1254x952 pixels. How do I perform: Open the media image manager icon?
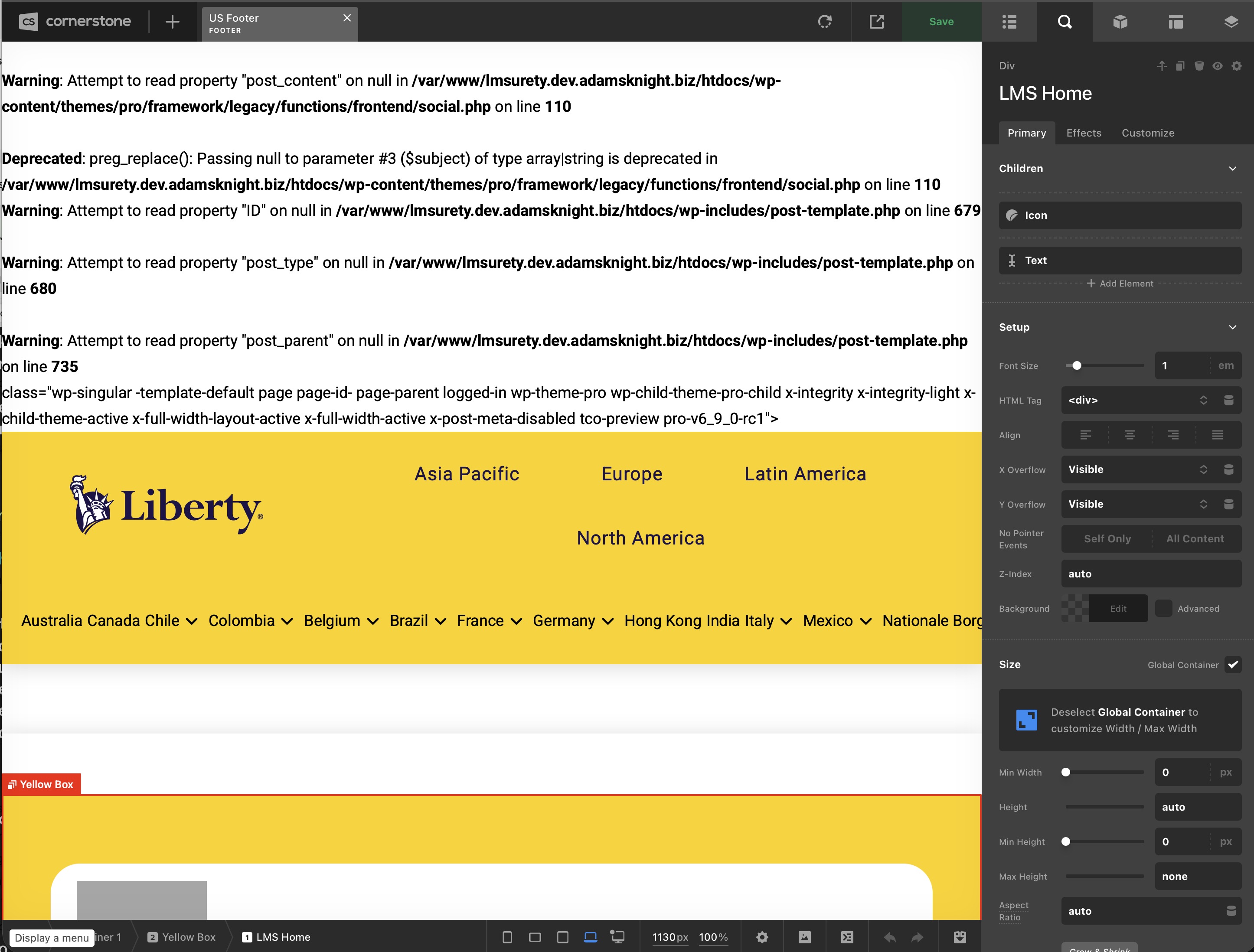804,937
